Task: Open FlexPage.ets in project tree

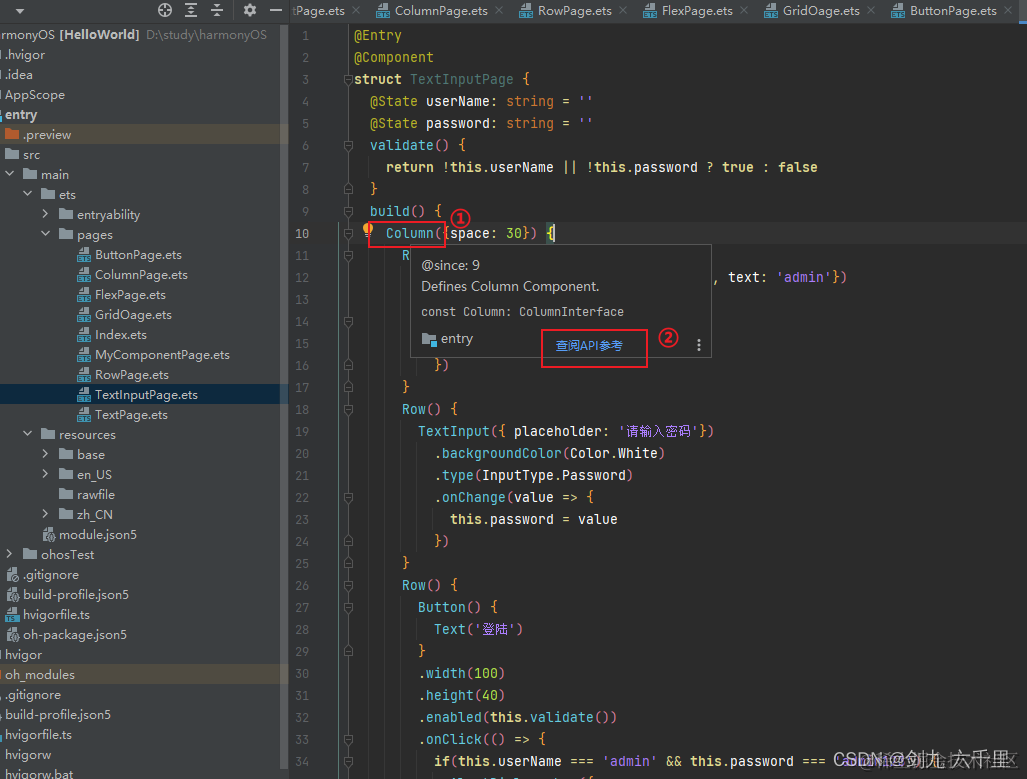Action: coord(130,295)
